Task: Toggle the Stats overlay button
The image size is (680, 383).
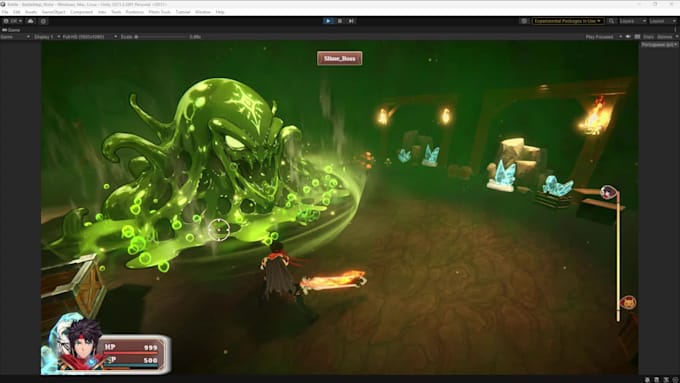Action: tap(648, 37)
